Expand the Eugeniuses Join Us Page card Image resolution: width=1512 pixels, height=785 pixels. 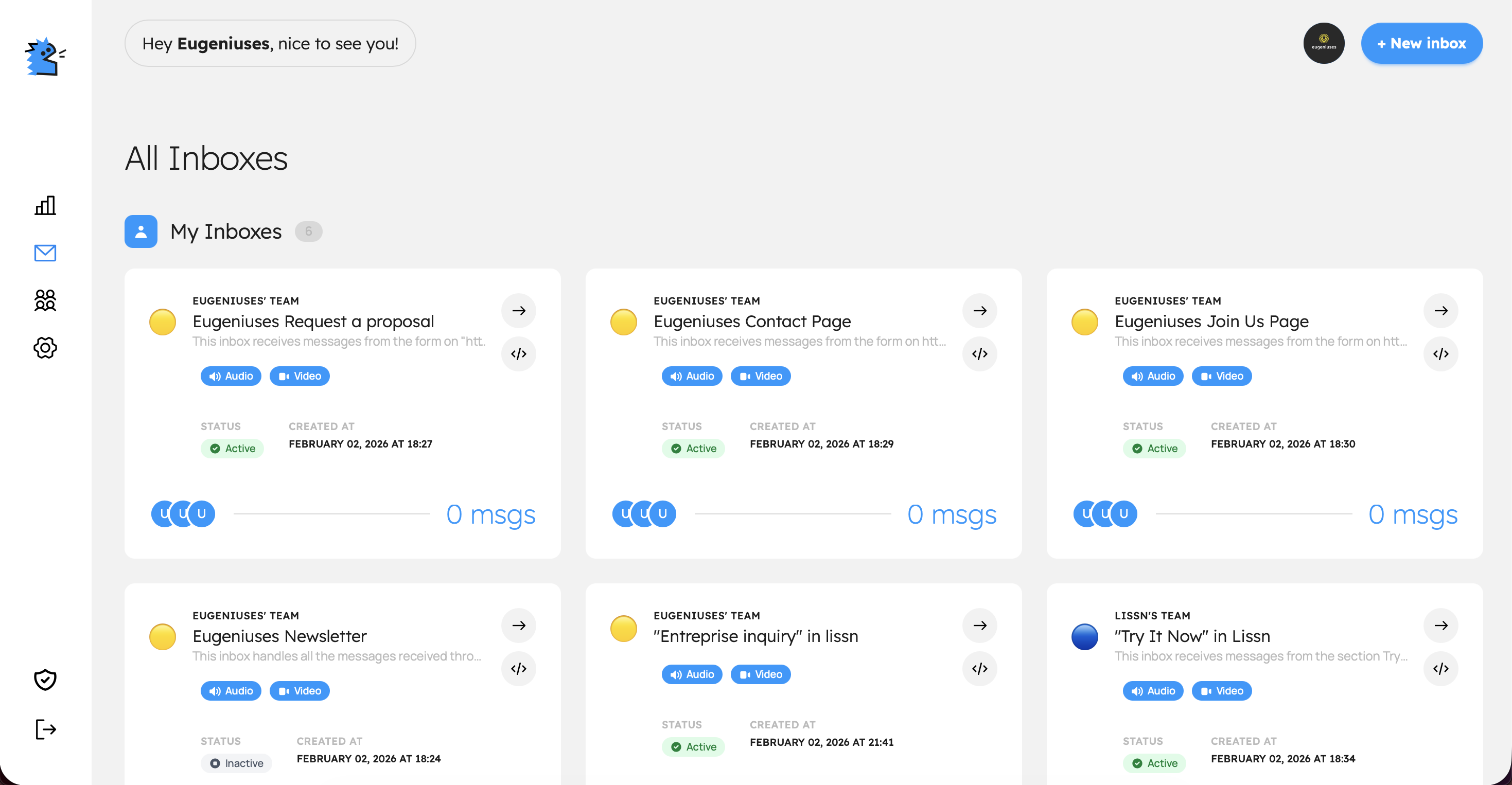[x=1440, y=310]
